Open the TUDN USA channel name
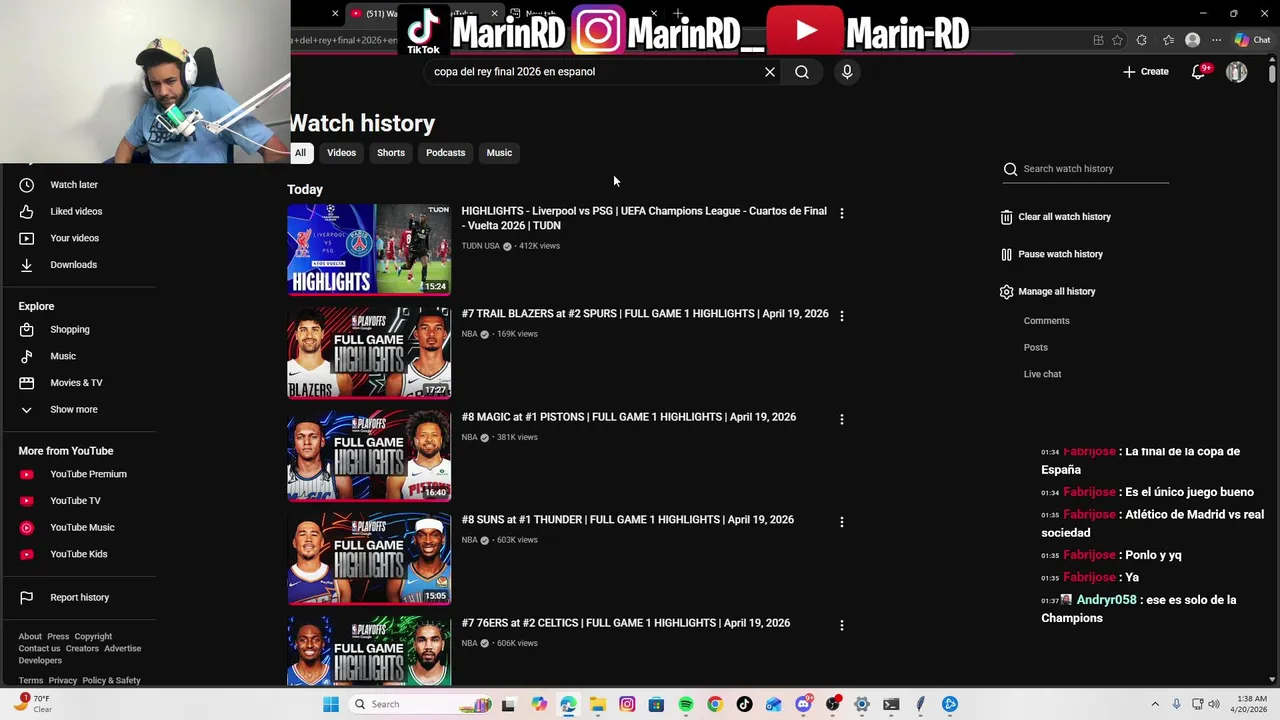 [480, 246]
